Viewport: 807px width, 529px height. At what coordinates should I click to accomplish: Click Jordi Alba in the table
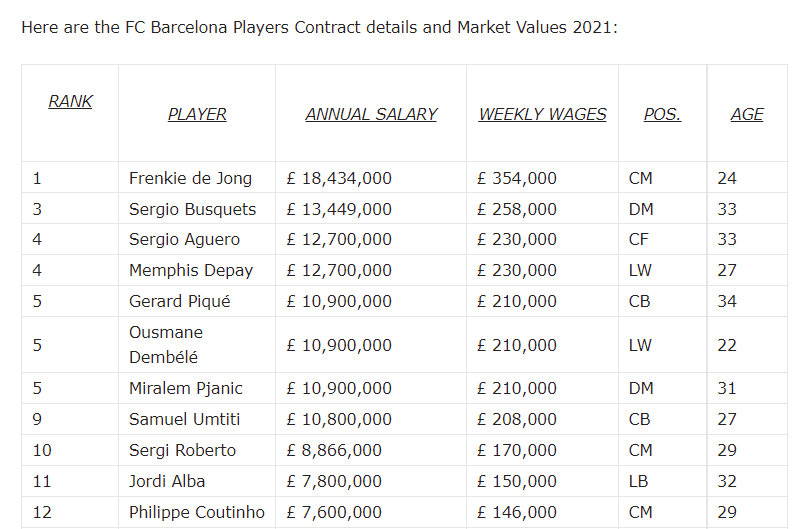(167, 481)
